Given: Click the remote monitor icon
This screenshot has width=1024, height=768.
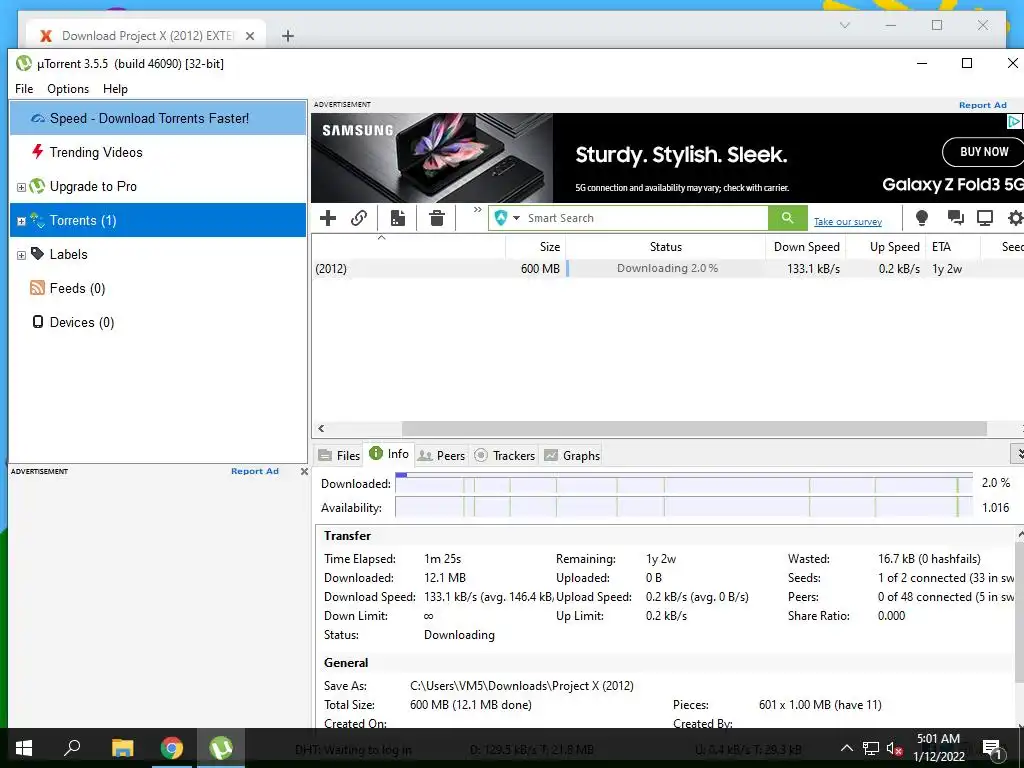Looking at the screenshot, I should [x=985, y=218].
